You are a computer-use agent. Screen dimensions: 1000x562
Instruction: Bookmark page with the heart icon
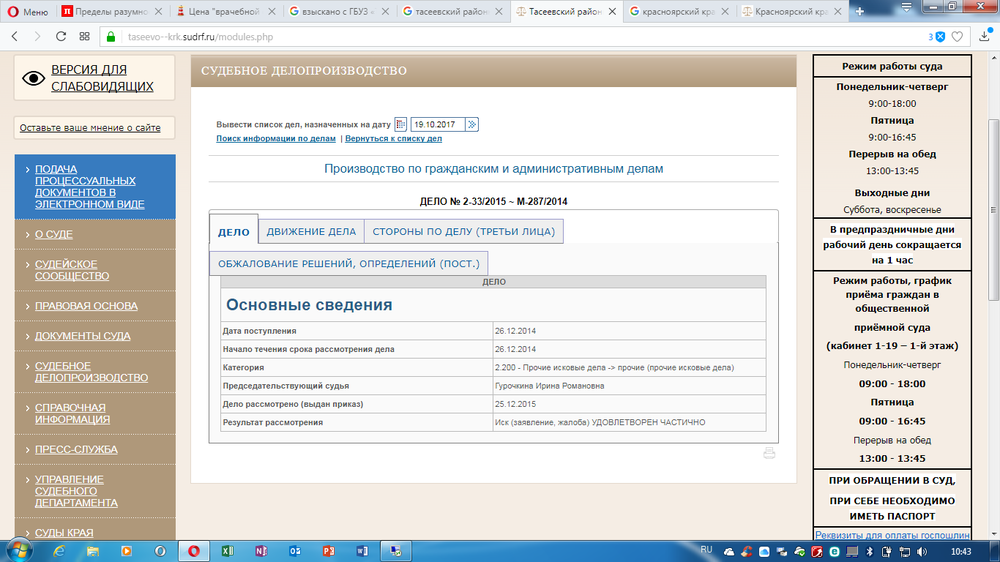tap(957, 36)
